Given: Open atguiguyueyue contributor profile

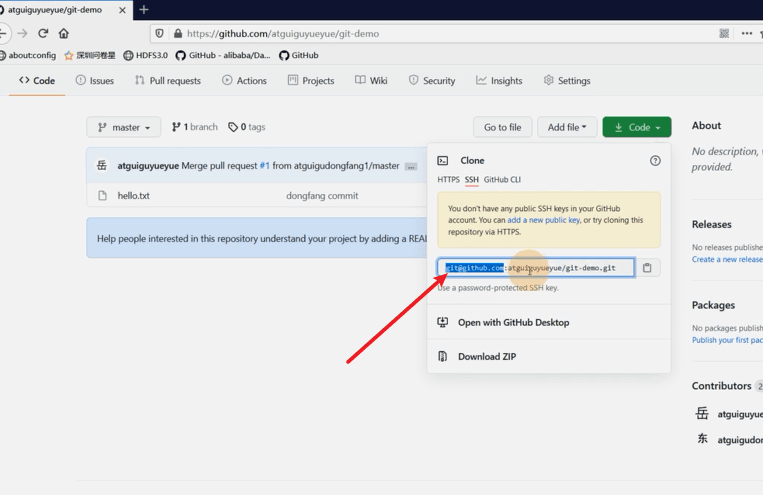Looking at the screenshot, I should 740,414.
